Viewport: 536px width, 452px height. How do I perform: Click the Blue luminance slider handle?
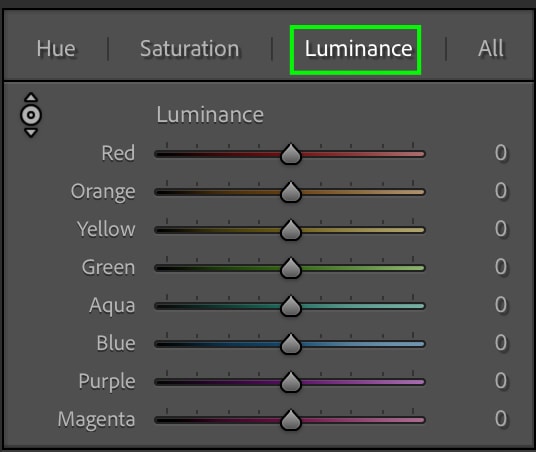(291, 344)
